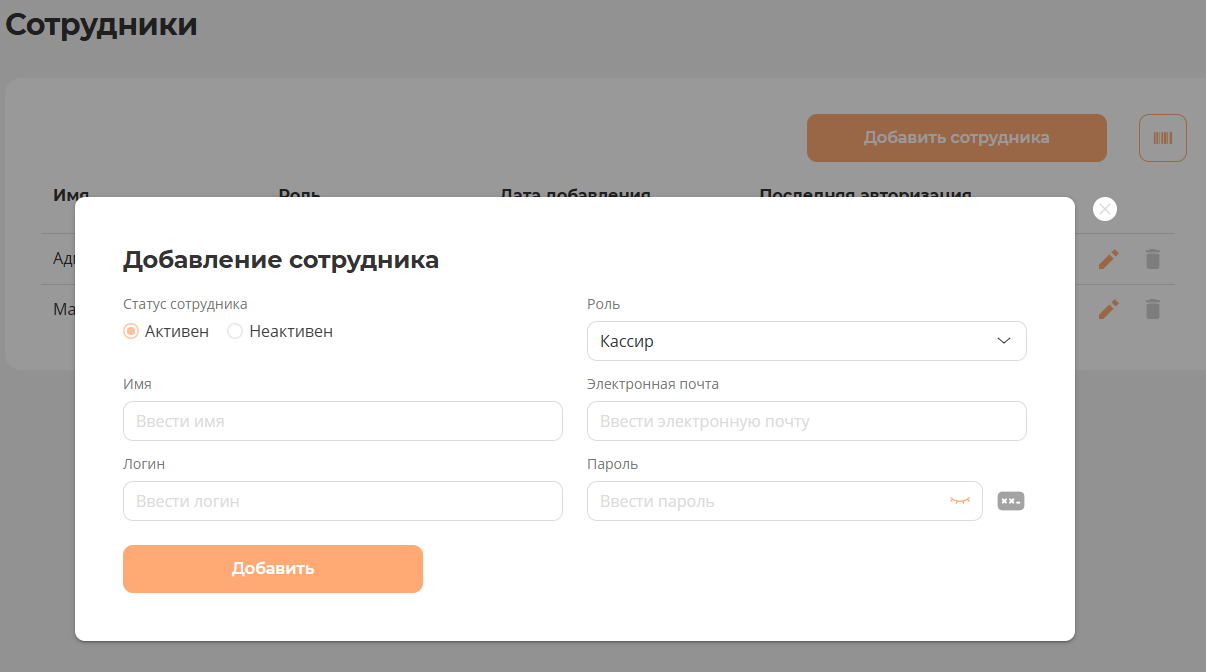The height and width of the screenshot is (672, 1206).
Task: Click the barcode icon button
Action: pos(1162,138)
